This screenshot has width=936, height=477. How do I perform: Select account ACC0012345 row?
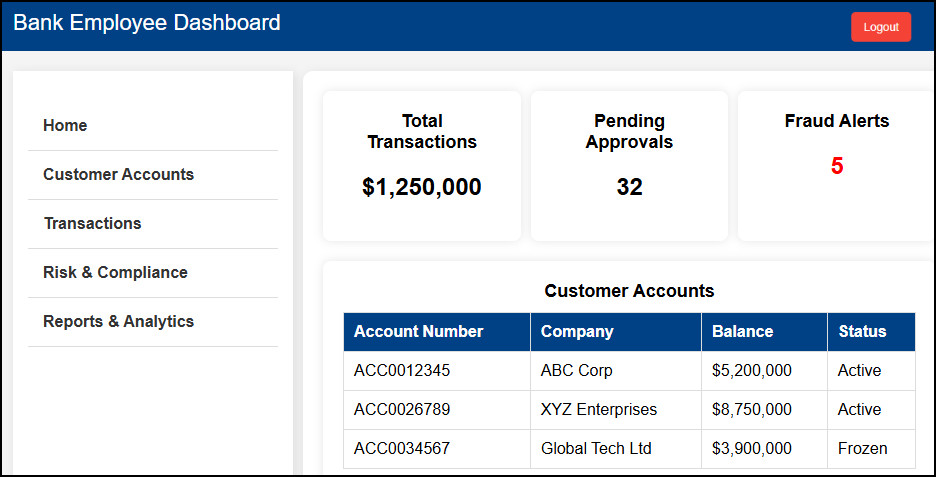pyautogui.click(x=402, y=371)
